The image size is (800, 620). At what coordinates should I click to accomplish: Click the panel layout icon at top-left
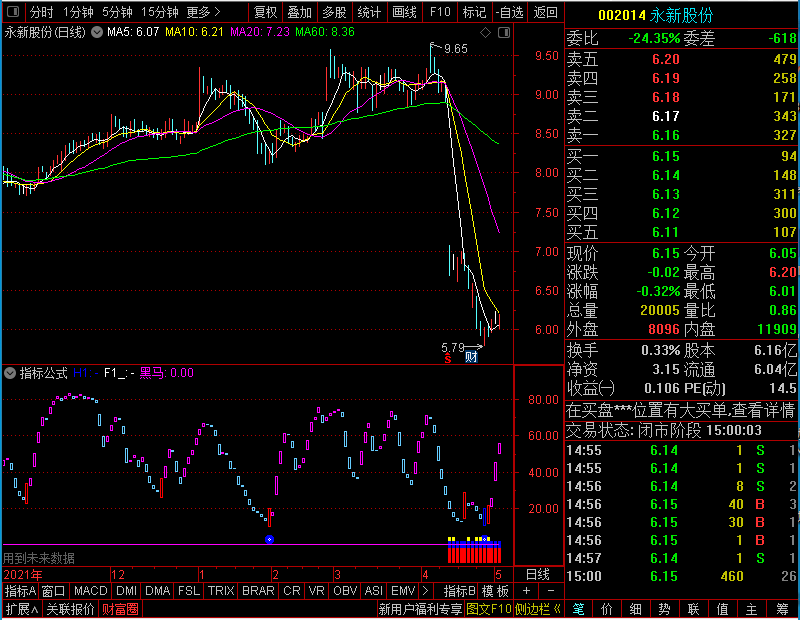point(11,12)
